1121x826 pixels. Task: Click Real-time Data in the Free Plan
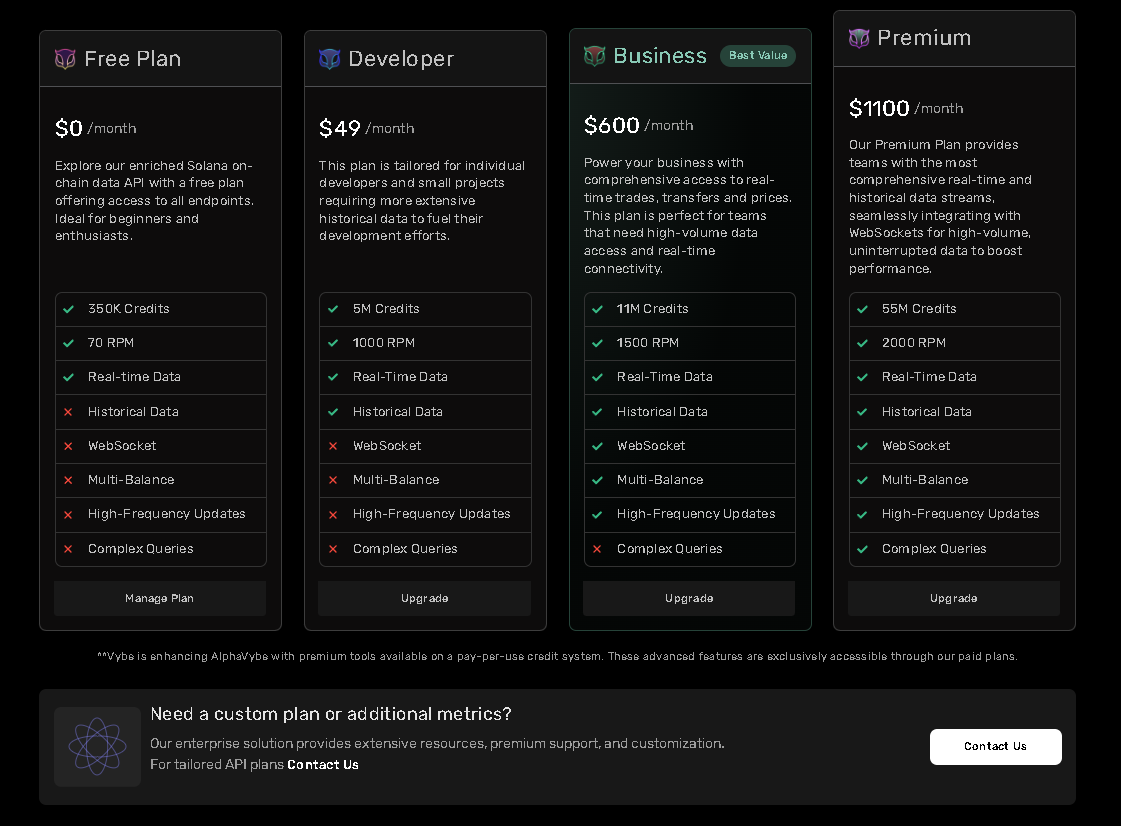click(134, 377)
